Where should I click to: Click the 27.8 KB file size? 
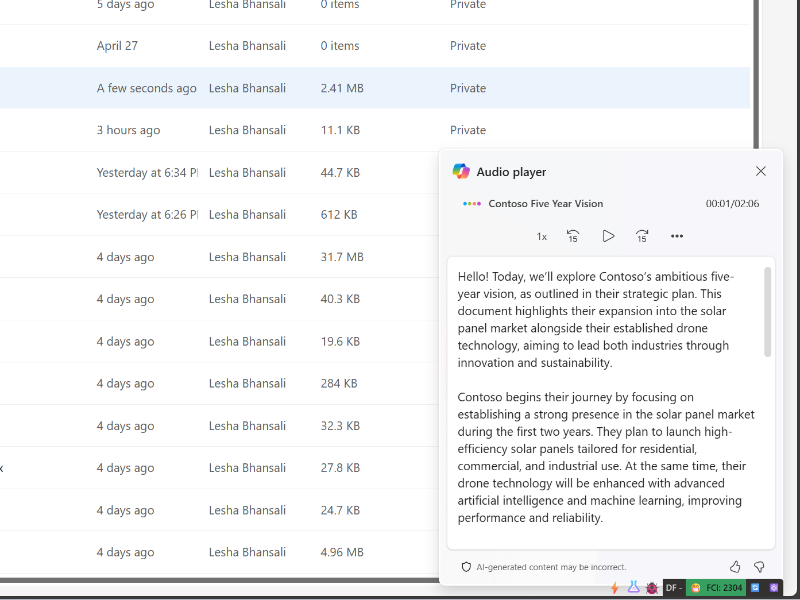point(340,468)
